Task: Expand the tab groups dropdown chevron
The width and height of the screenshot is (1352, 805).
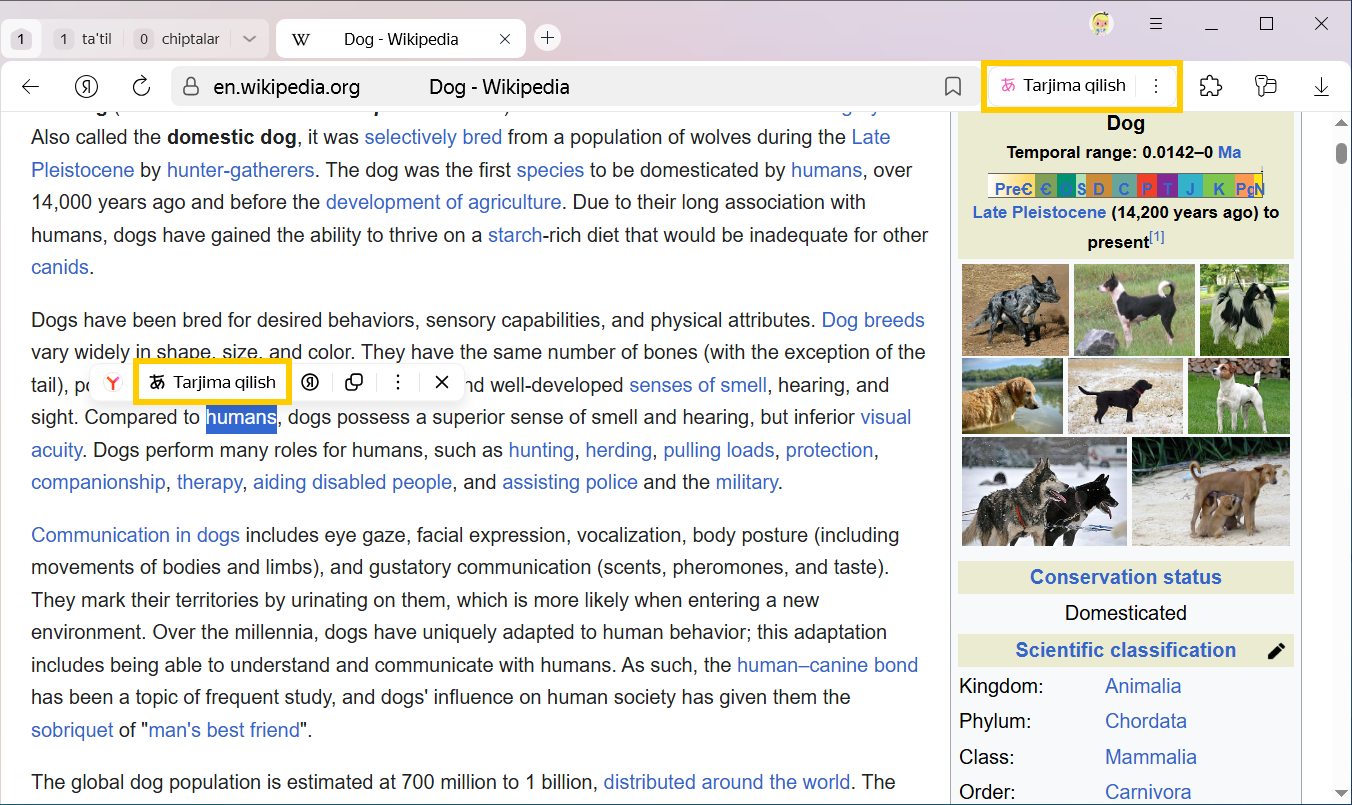Action: [x=250, y=39]
